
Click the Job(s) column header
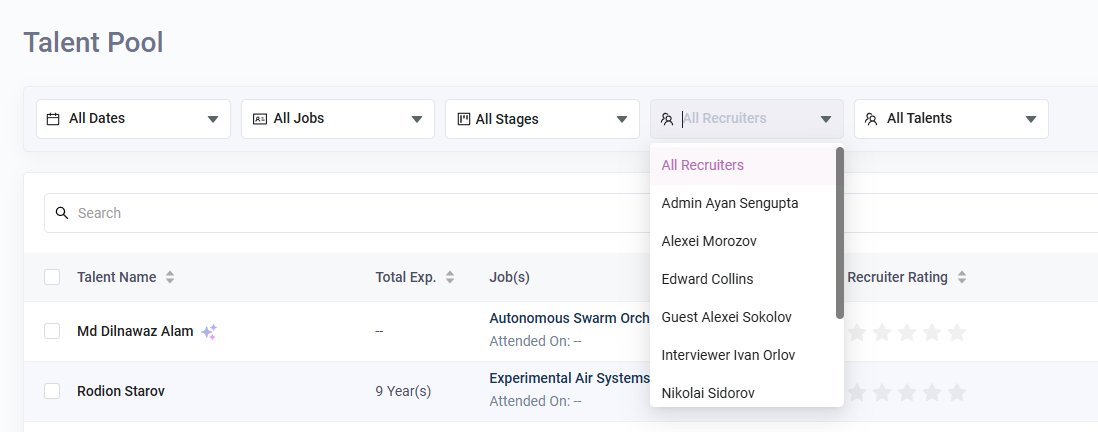pos(509,277)
